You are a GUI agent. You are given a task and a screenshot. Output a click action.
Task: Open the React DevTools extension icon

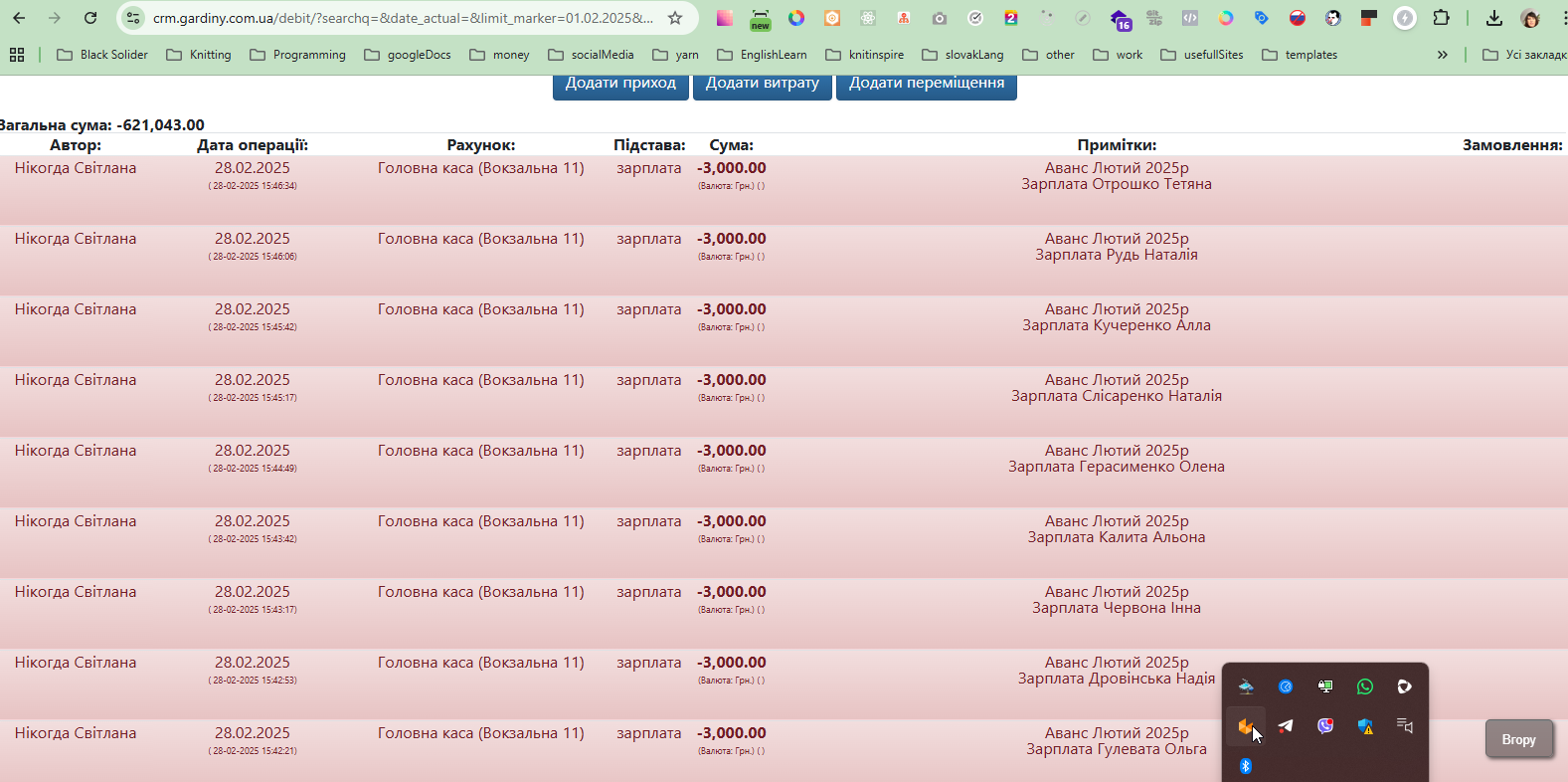coord(868,18)
